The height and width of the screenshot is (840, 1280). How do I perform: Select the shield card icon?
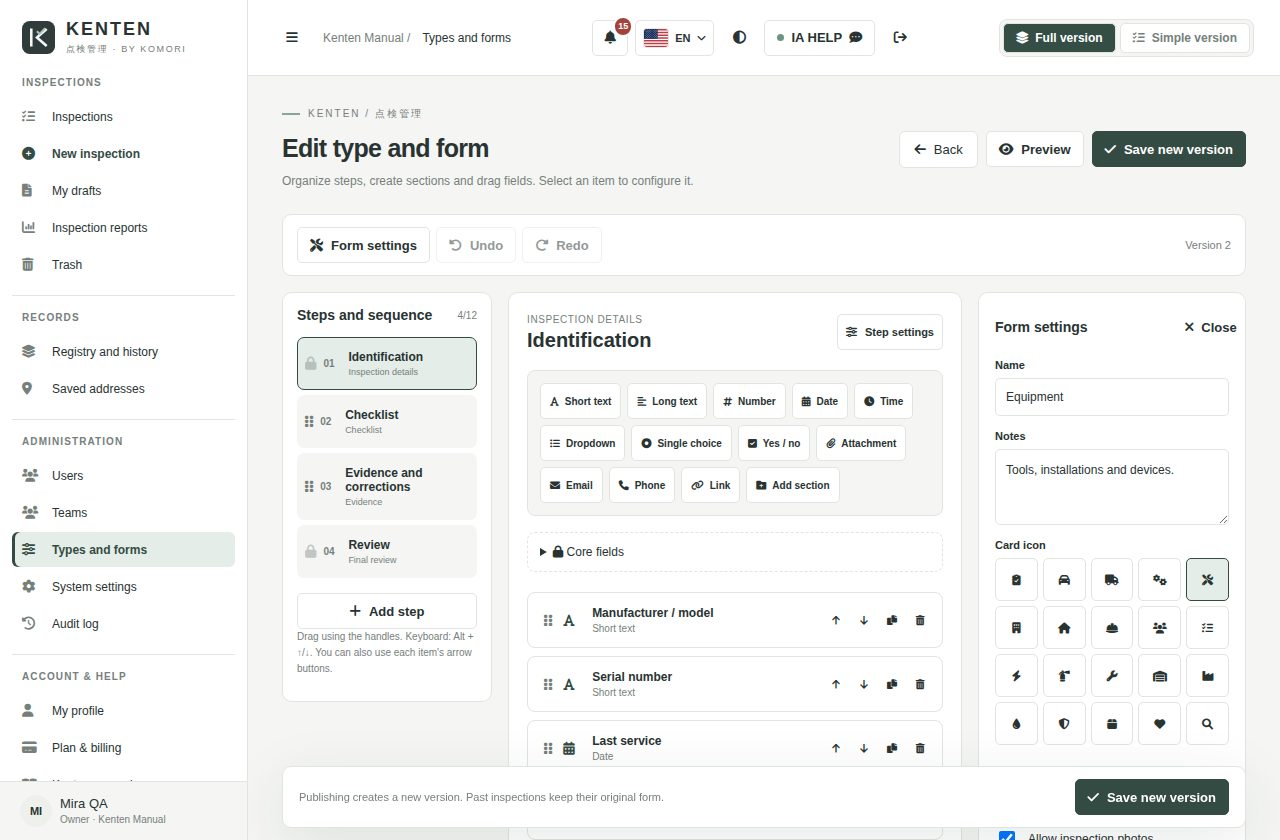(x=1064, y=723)
